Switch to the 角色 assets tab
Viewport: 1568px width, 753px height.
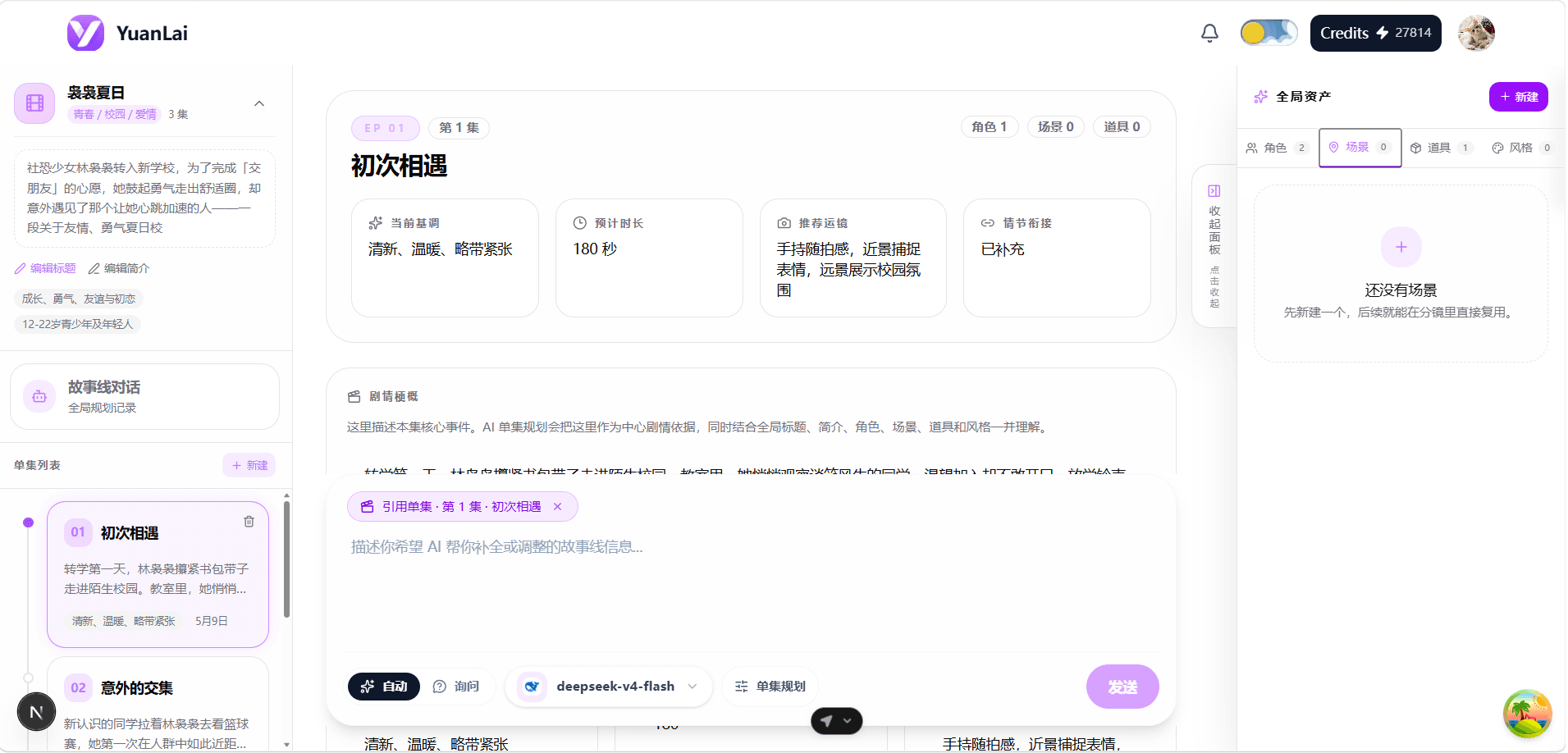(1277, 148)
